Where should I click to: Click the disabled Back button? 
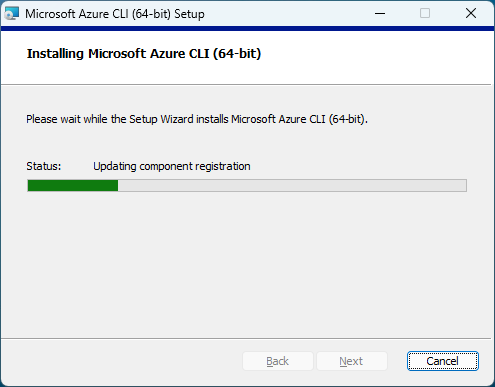278,361
